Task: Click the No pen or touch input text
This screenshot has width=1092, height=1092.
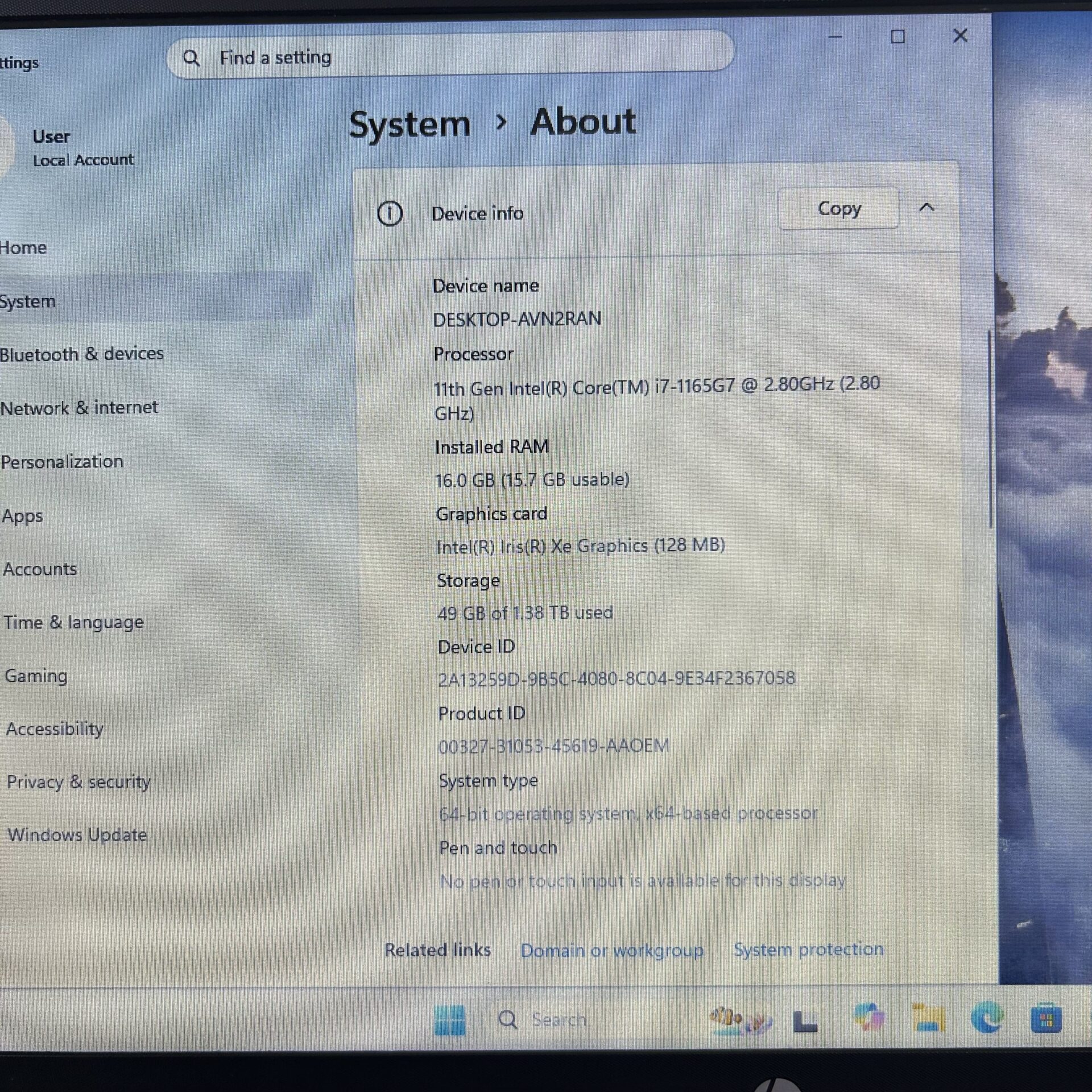Action: [x=643, y=881]
